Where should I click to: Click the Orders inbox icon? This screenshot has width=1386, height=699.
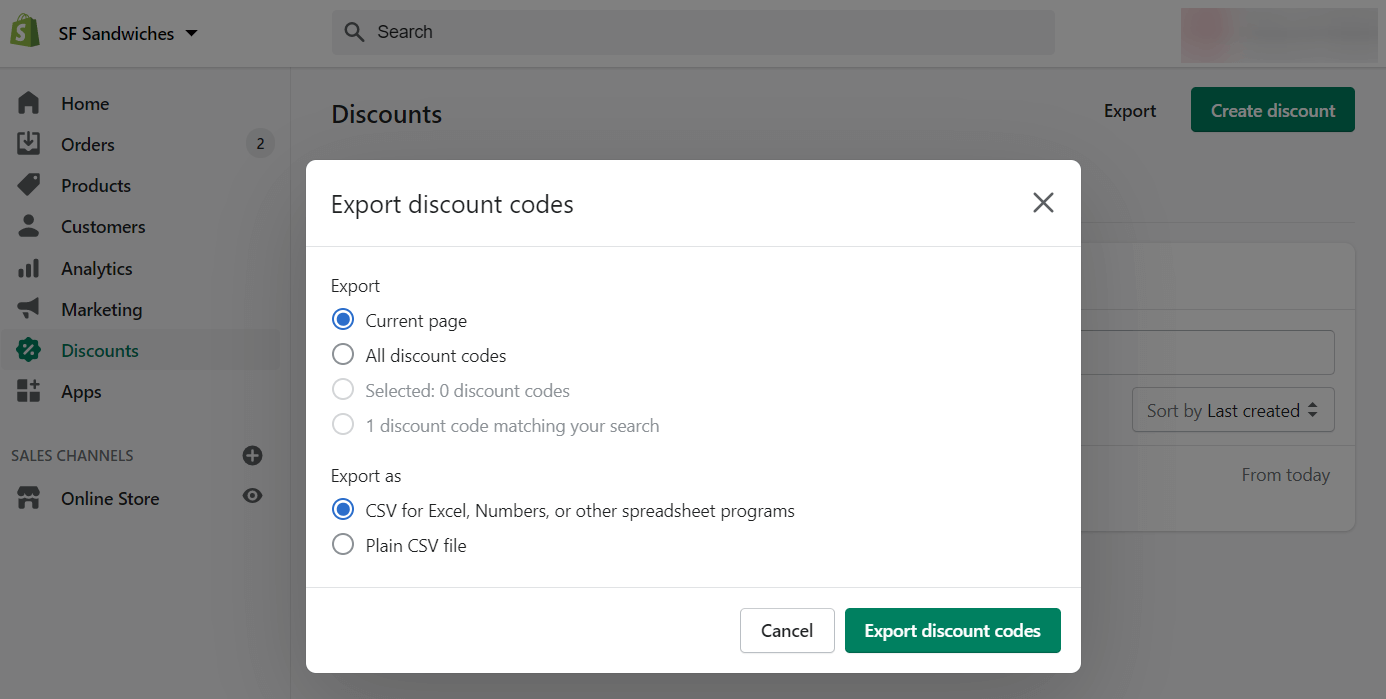point(29,144)
